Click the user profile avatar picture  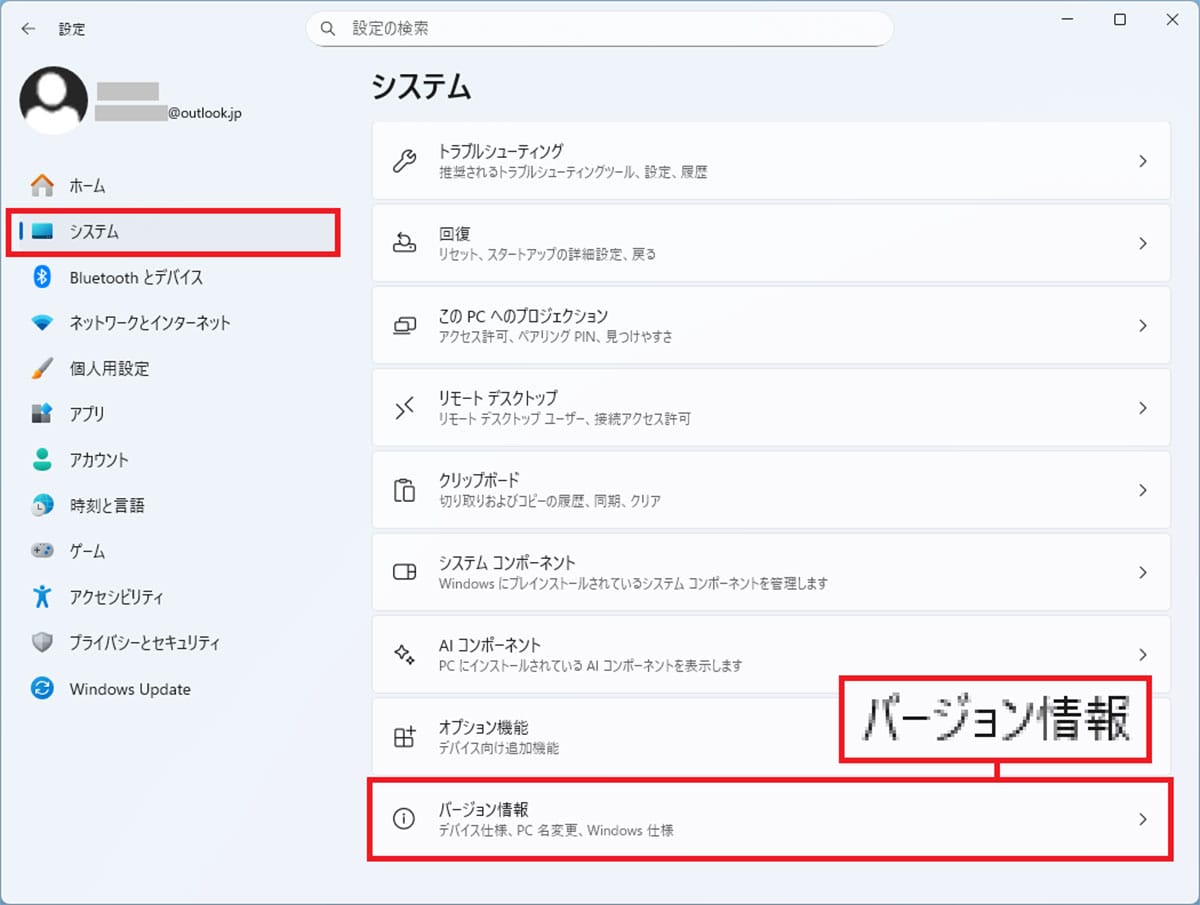(x=54, y=101)
